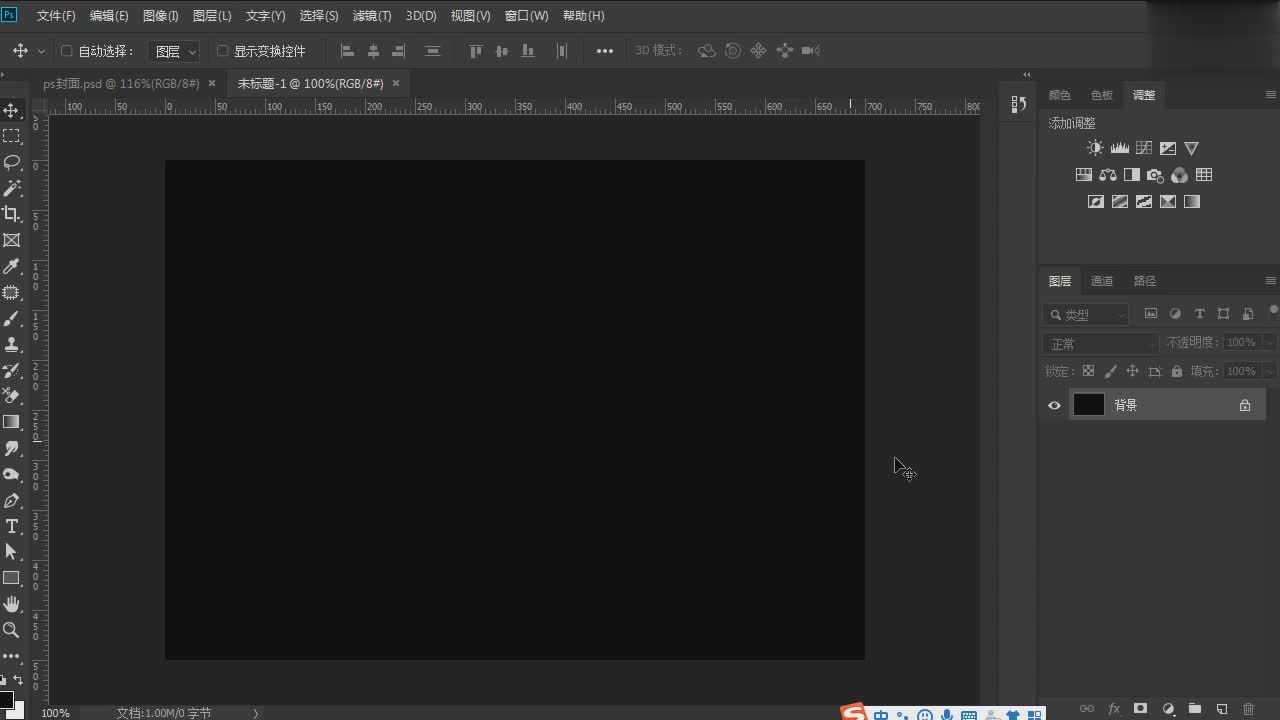Open layer style fx menu
The width and height of the screenshot is (1280, 720).
pyautogui.click(x=1114, y=709)
